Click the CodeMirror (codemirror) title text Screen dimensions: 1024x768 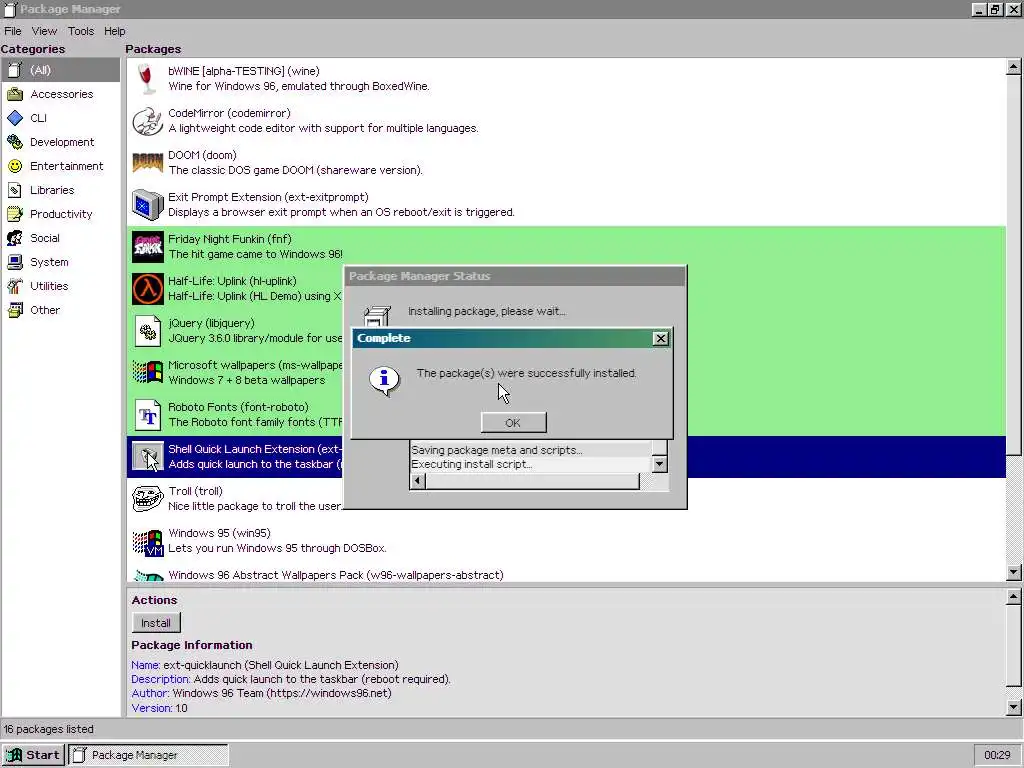click(x=229, y=113)
